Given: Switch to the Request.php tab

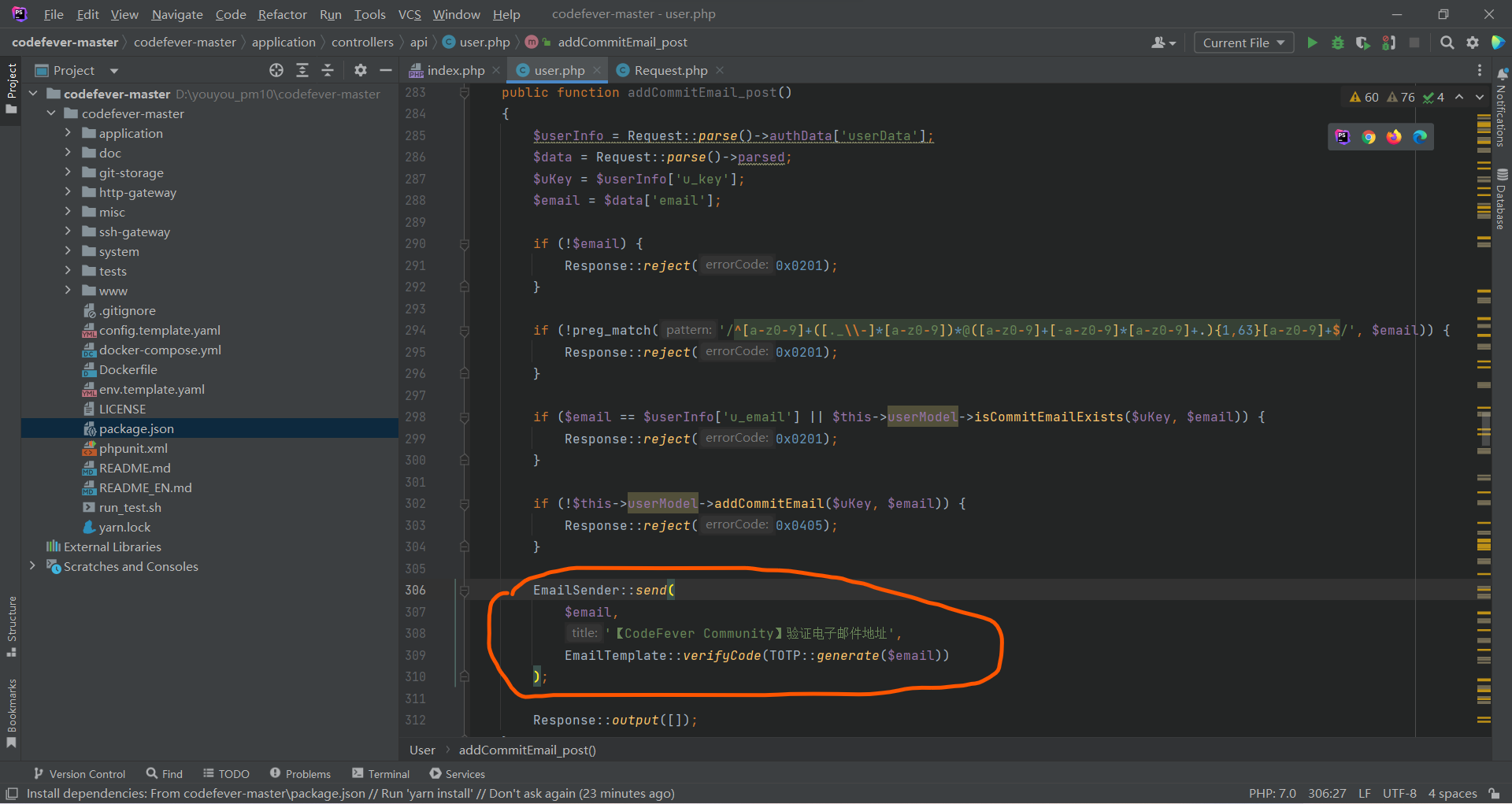Looking at the screenshot, I should tap(670, 71).
